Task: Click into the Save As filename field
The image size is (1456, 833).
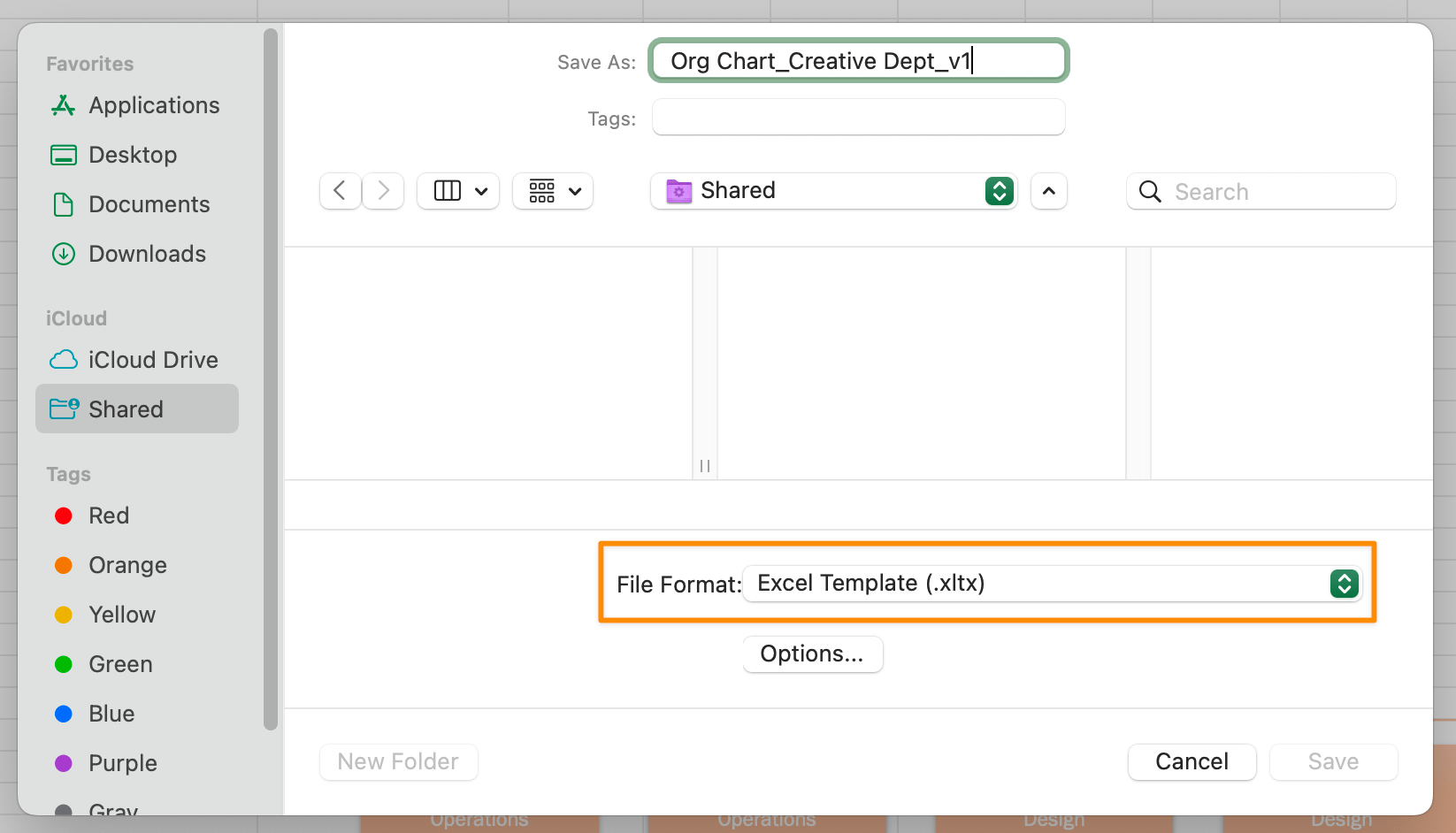Action: click(858, 61)
